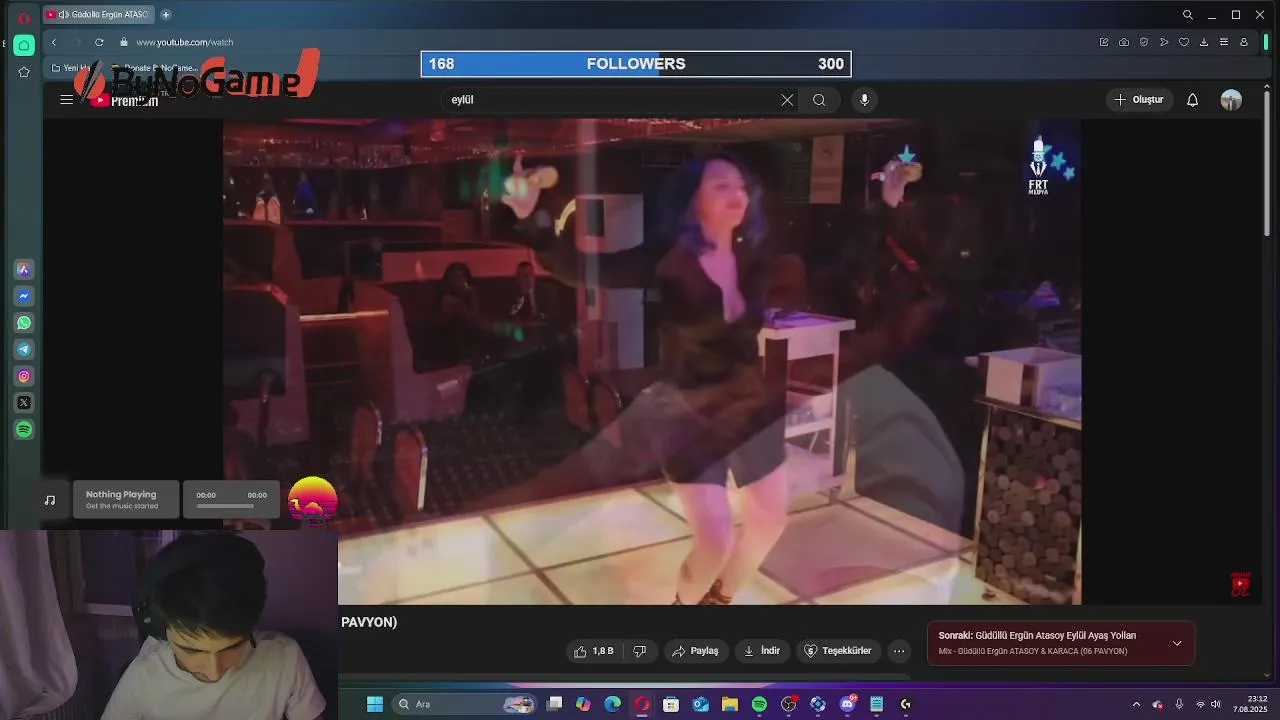Open Opera easy setup sliders

pyautogui.click(x=1224, y=42)
